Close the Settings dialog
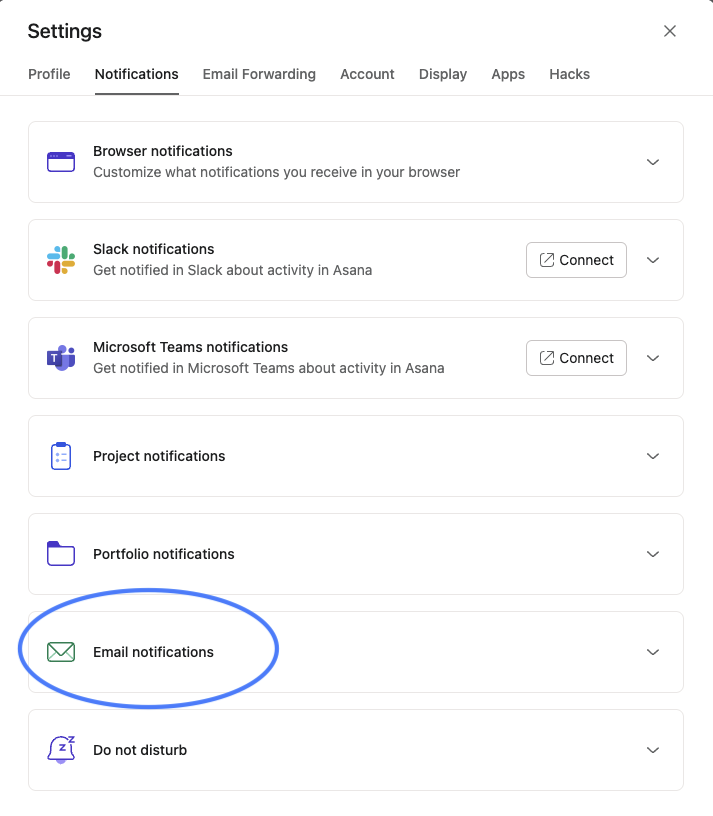Image resolution: width=713 pixels, height=816 pixels. tap(670, 31)
